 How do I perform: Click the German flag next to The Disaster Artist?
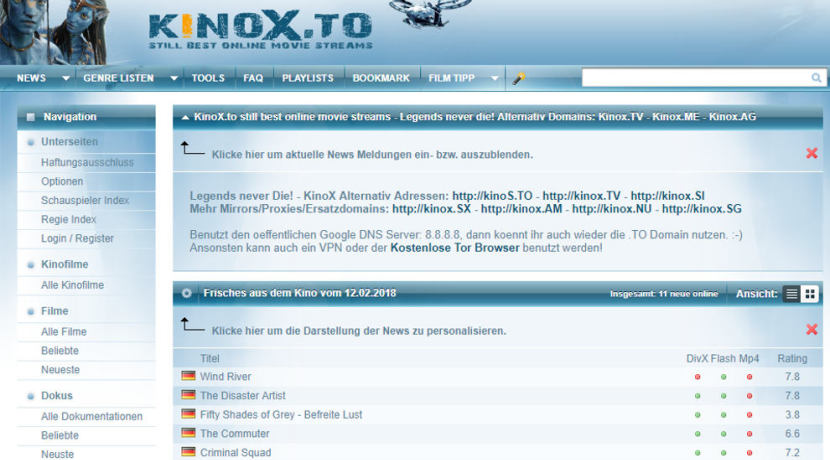188,395
